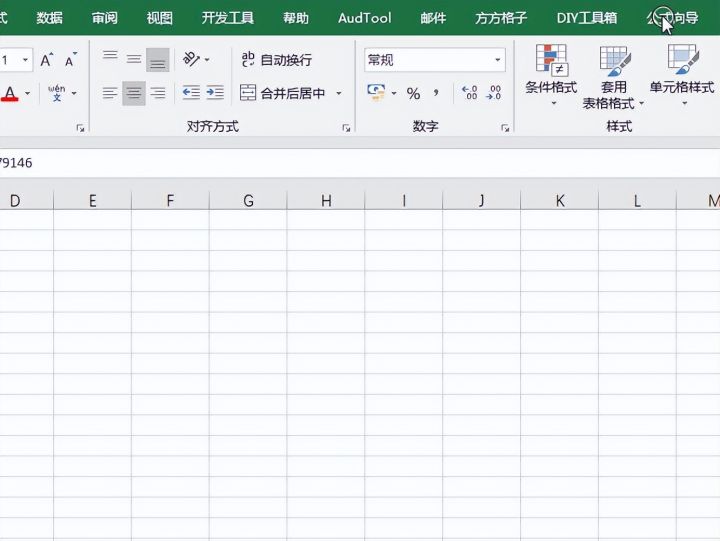The height and width of the screenshot is (541, 720).
Task: Open 邮件 ribbon tab
Action: click(433, 18)
